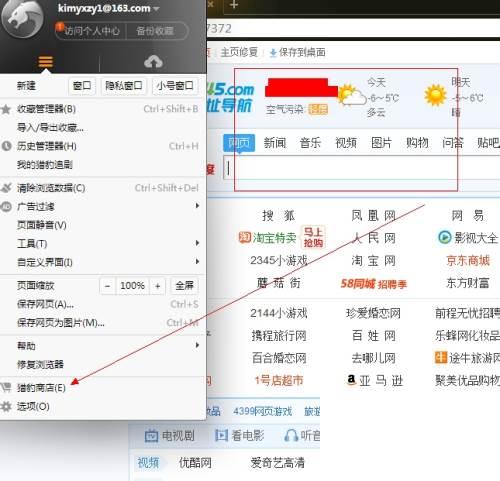Expand the 工具(T) submenu arrow

(197, 243)
